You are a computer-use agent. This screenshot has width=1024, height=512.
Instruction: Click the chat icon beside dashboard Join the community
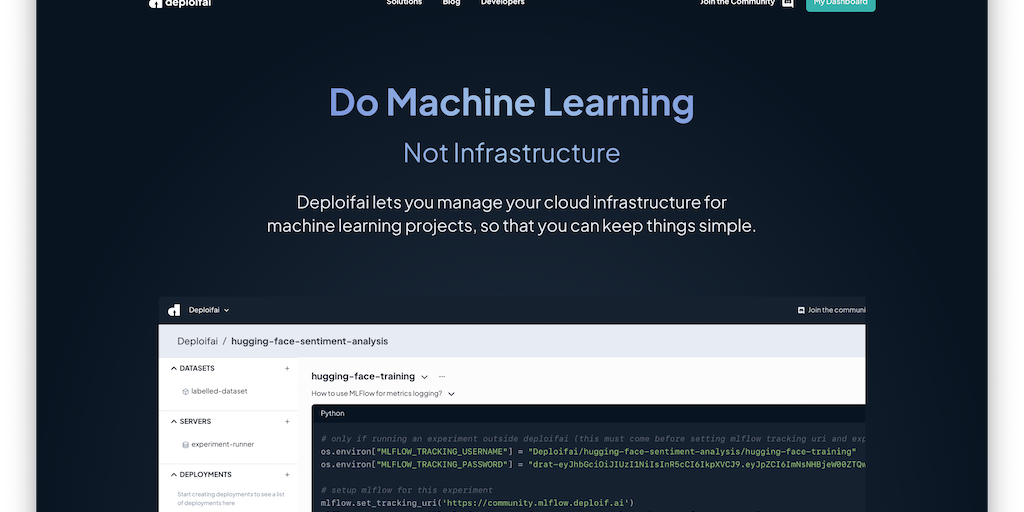coord(801,310)
